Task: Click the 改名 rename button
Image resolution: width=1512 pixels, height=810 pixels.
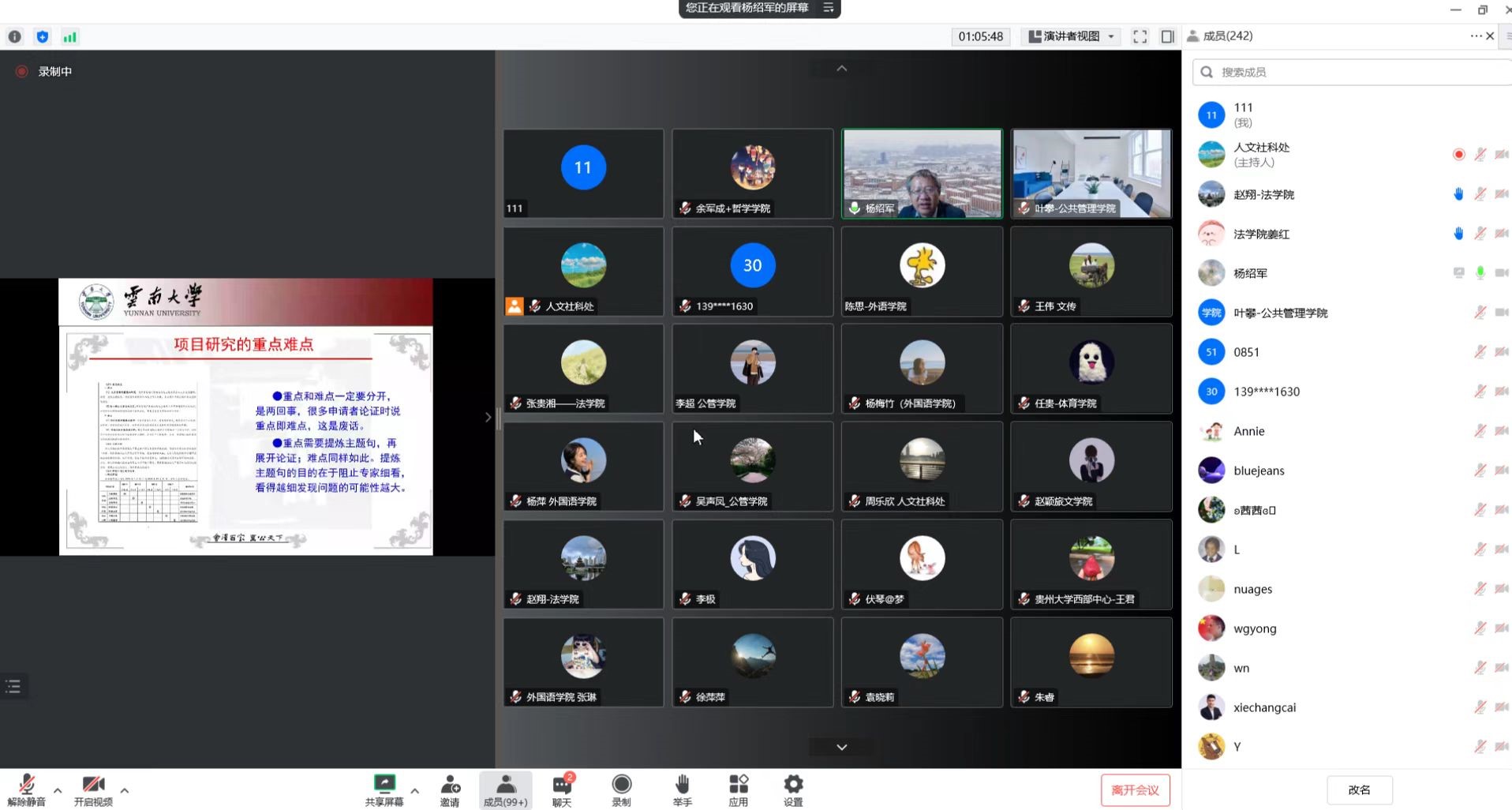Action: pos(1359,790)
